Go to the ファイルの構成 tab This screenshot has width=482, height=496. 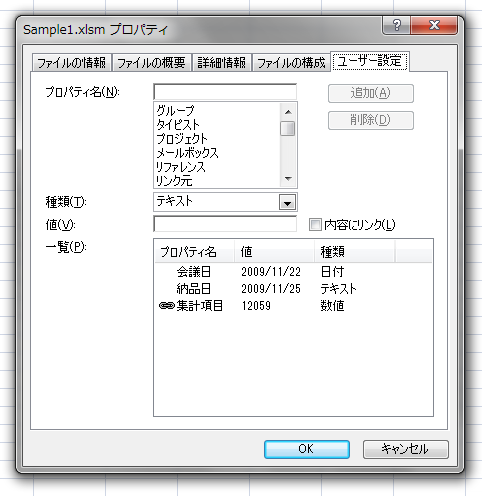[x=291, y=63]
